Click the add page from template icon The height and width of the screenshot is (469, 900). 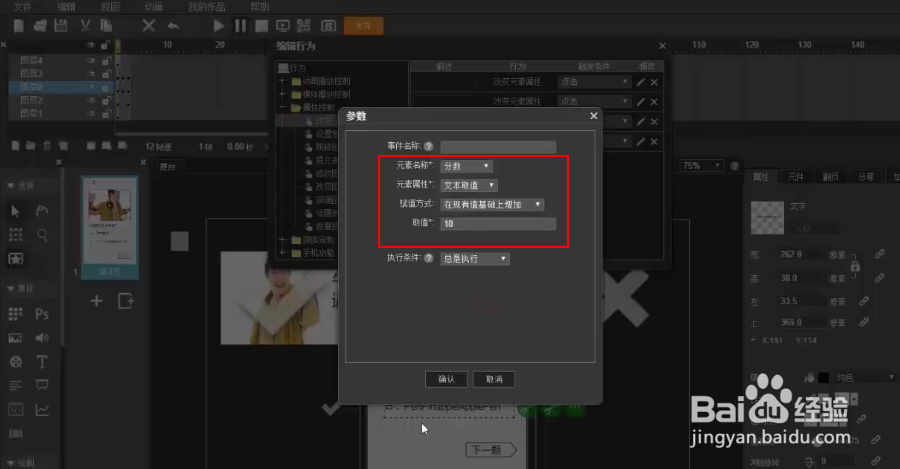point(126,301)
